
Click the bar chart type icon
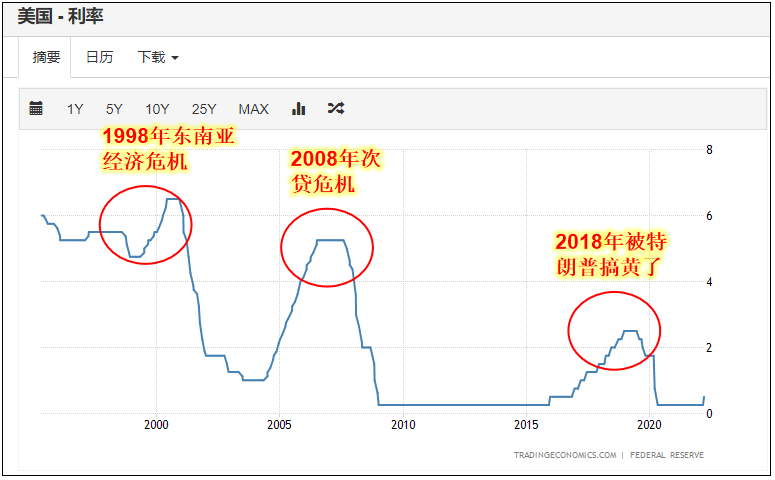298,109
